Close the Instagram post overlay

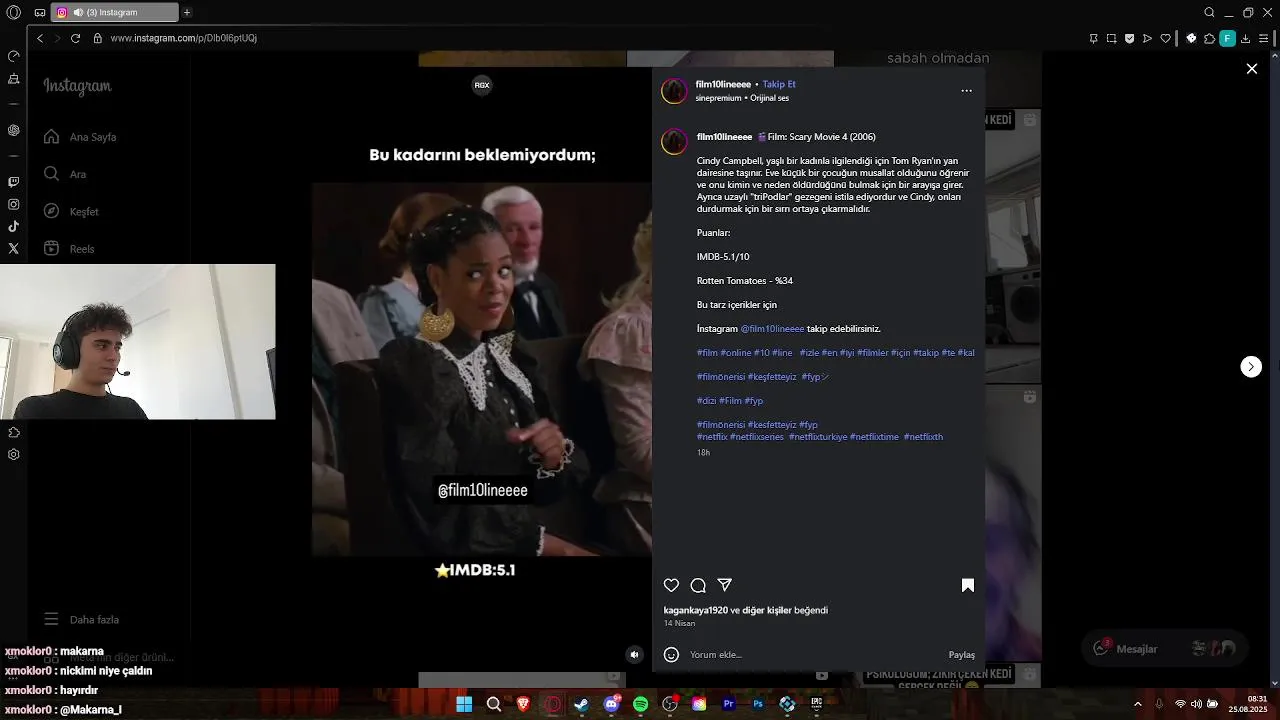(x=1251, y=68)
